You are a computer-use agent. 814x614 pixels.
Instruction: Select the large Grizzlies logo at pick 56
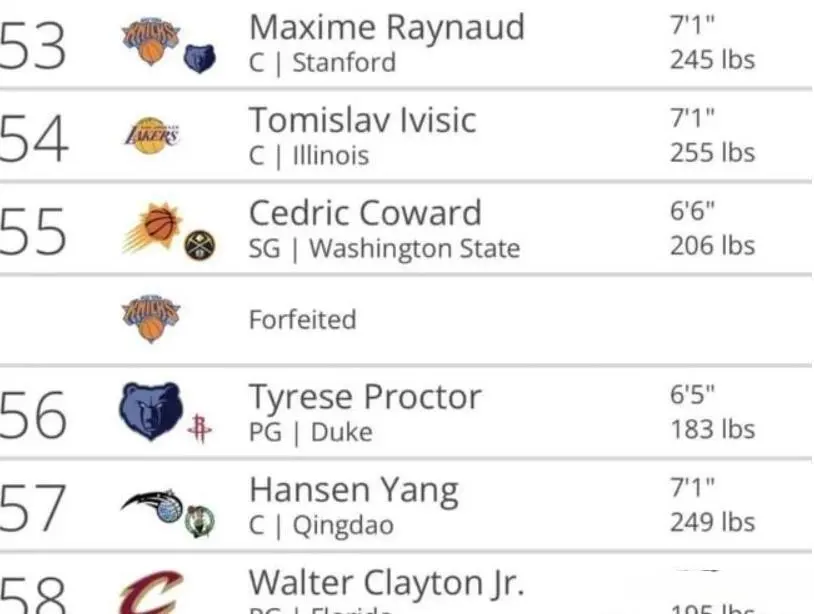pos(151,411)
